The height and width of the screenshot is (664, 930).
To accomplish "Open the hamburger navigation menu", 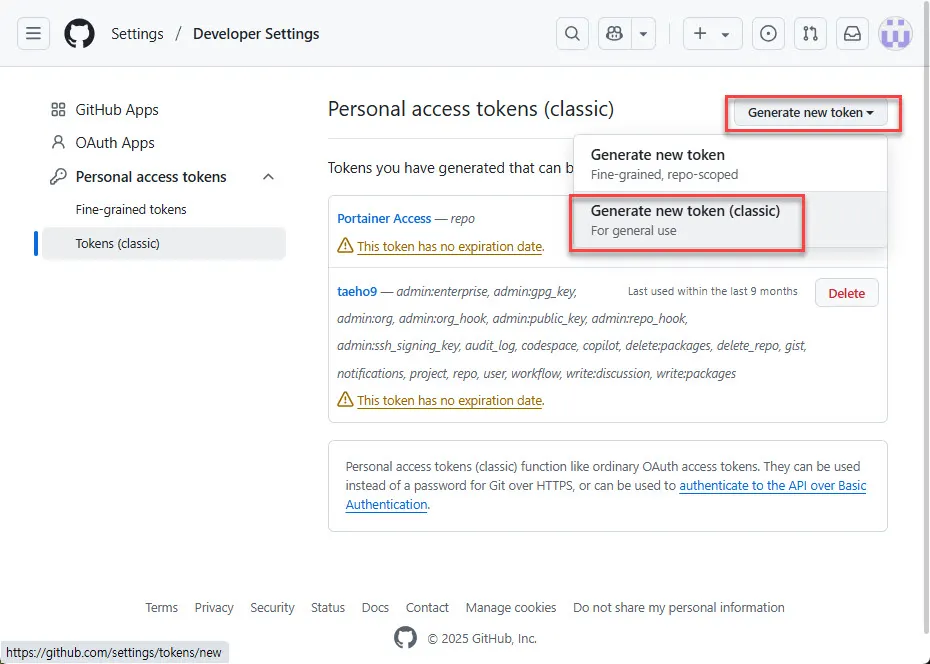I will click(x=33, y=34).
